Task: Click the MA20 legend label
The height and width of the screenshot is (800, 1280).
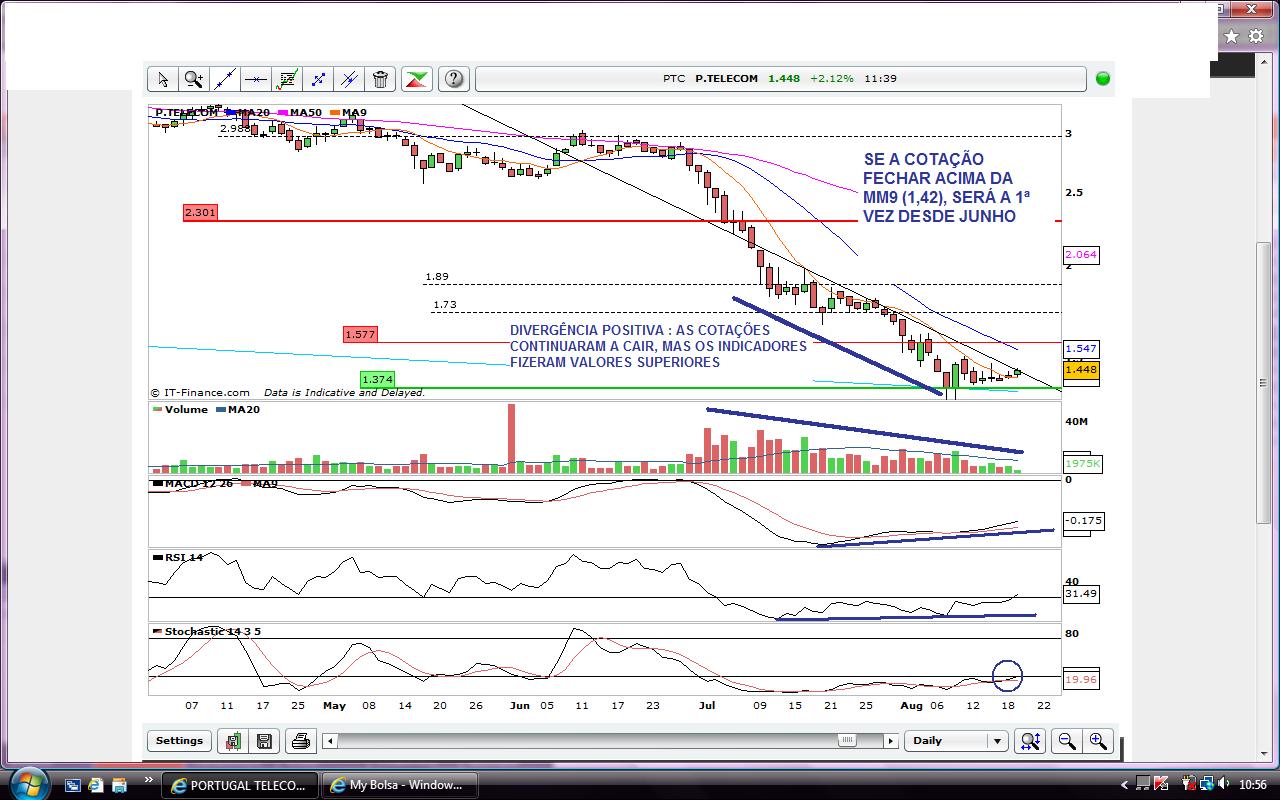Action: 253,113
